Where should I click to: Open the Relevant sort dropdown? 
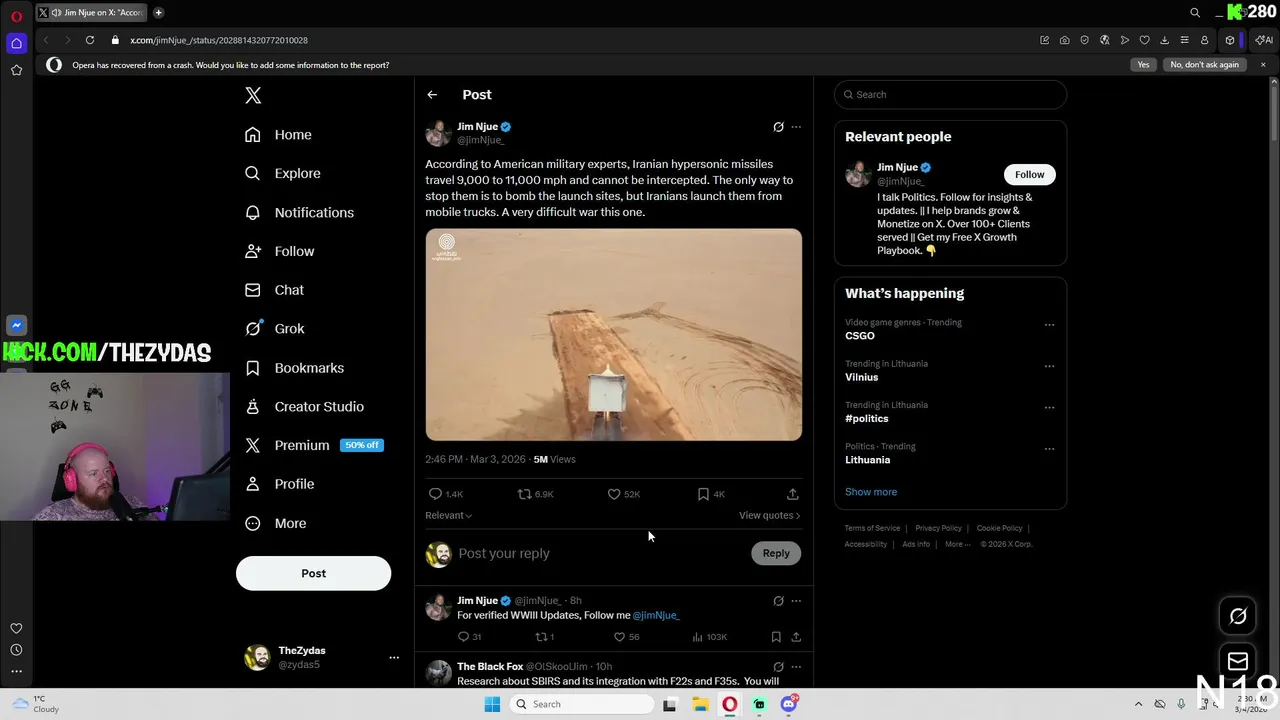coord(448,515)
